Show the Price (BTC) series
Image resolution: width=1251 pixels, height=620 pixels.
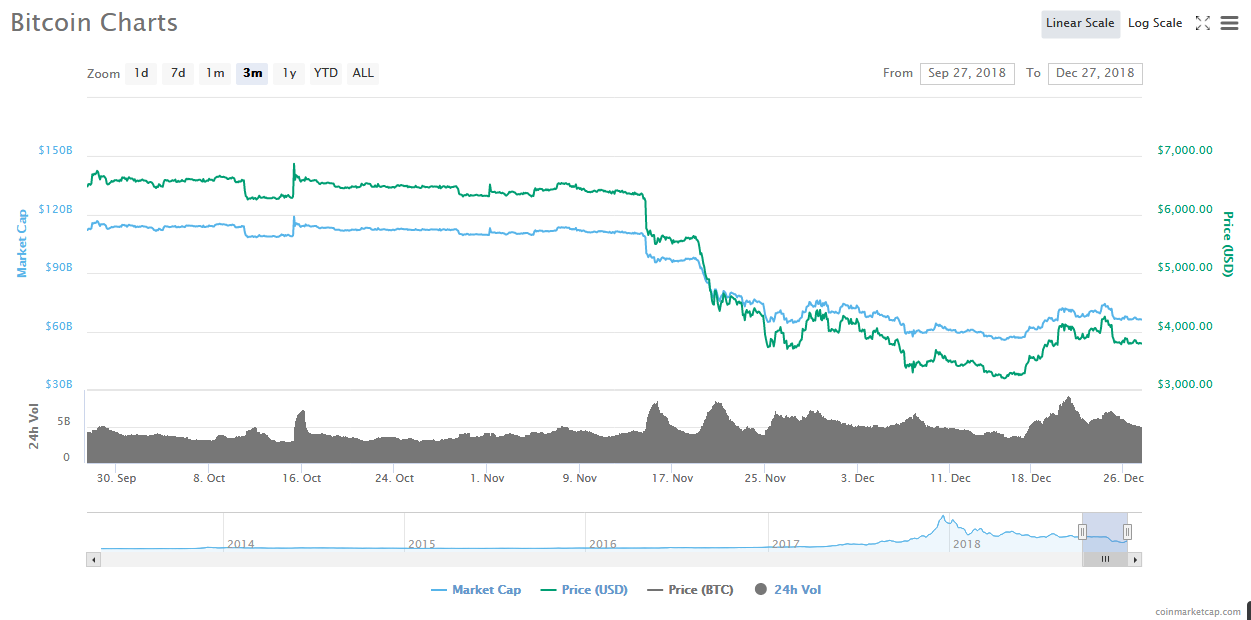click(690, 590)
